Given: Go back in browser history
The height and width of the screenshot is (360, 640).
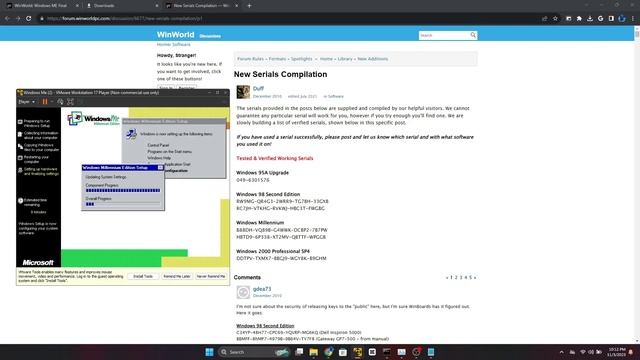Looking at the screenshot, I should 7,18.
